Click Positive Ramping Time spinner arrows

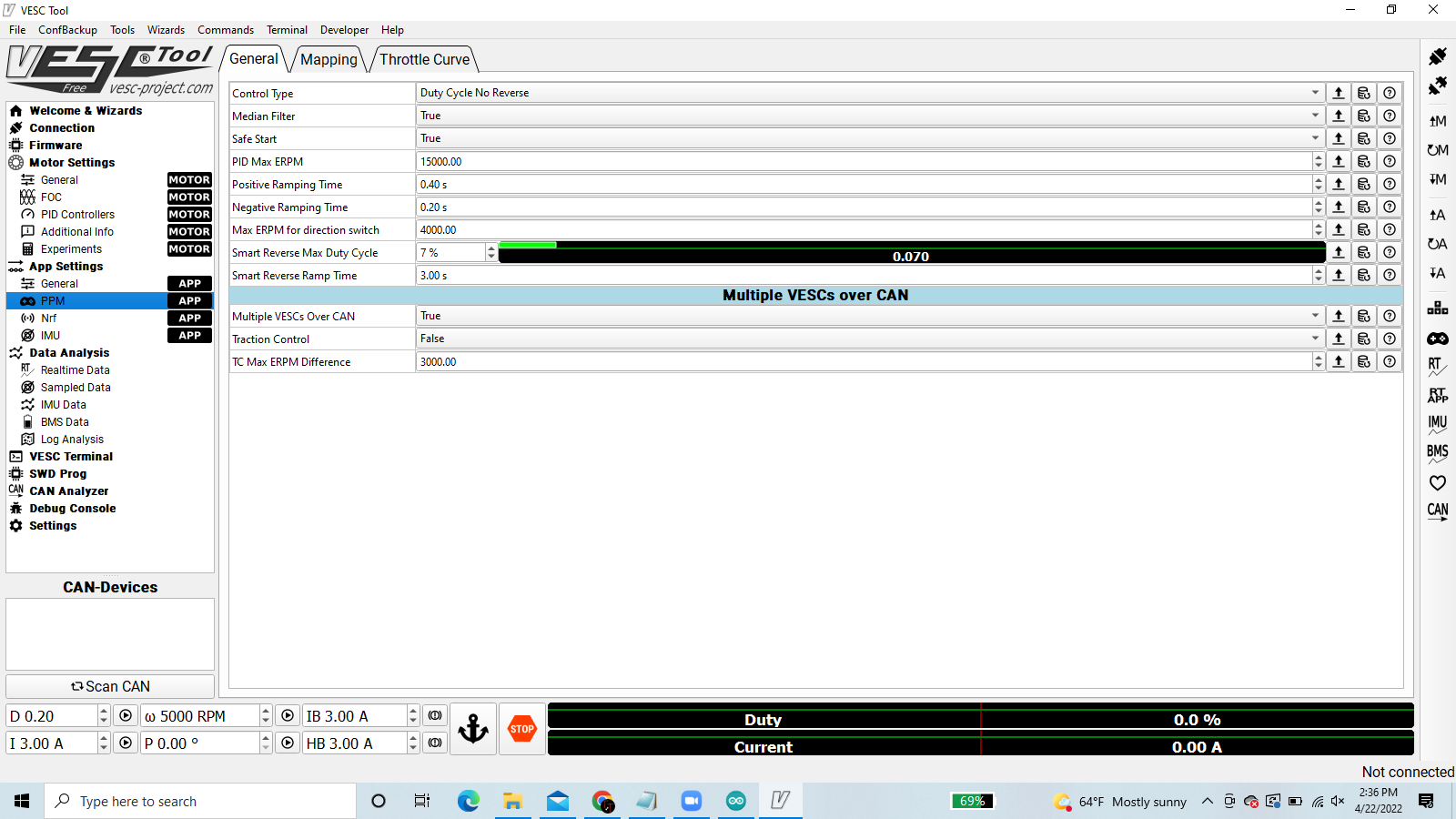click(x=1319, y=184)
